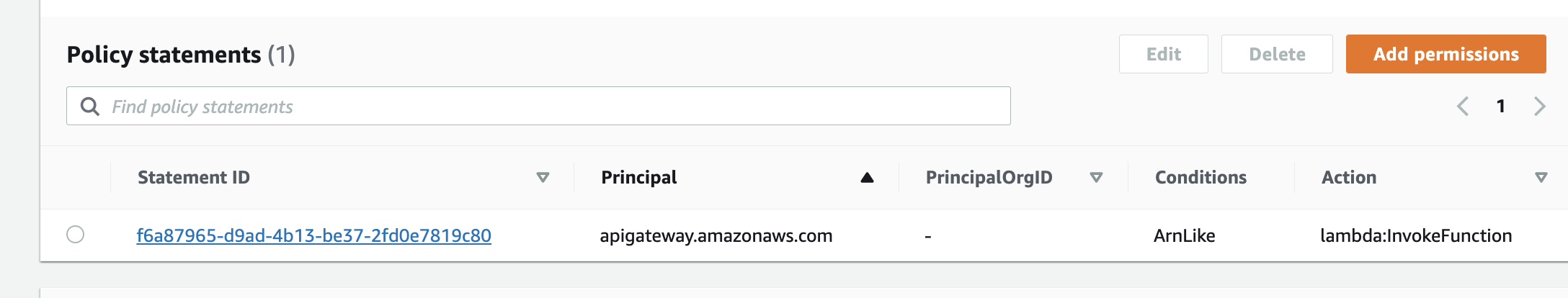Click the Add permissions button

click(1445, 54)
